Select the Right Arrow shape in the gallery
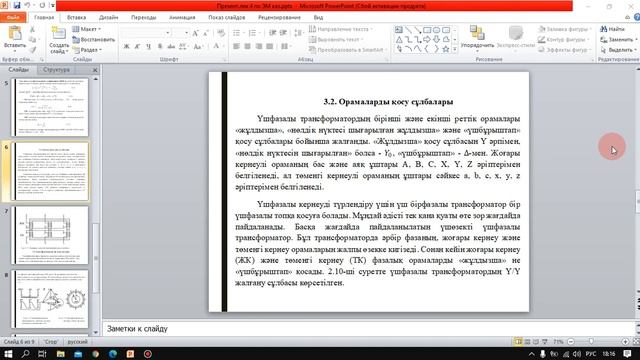640x360 pixels. coord(427,40)
